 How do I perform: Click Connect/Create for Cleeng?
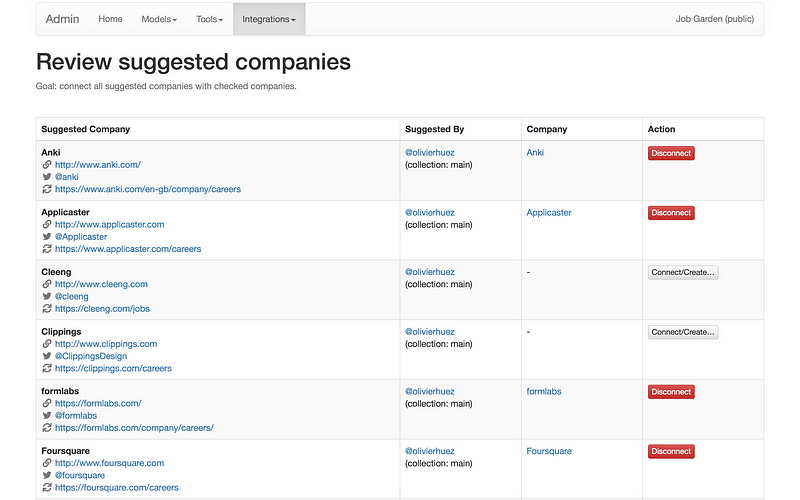pos(683,272)
